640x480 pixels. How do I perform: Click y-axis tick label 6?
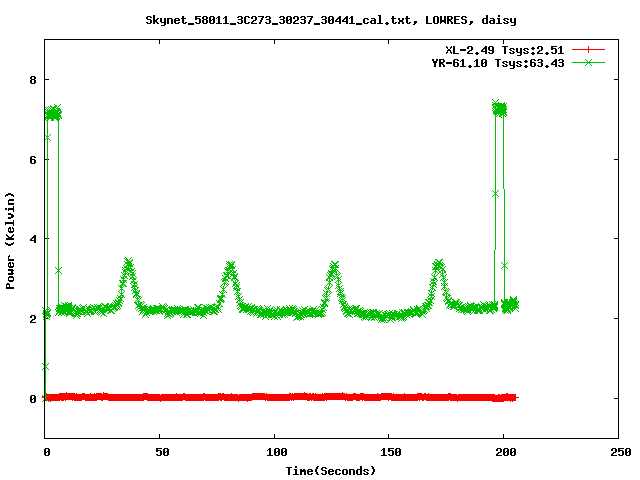tap(33, 160)
